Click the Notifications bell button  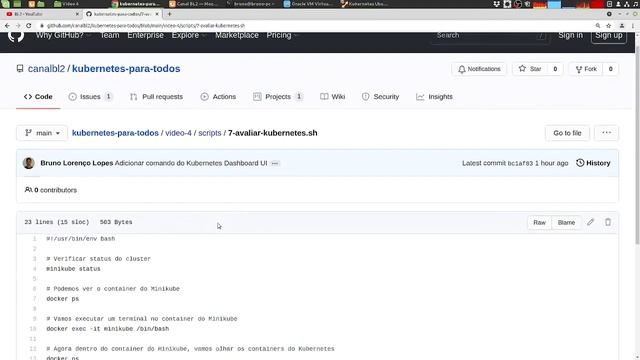click(479, 69)
